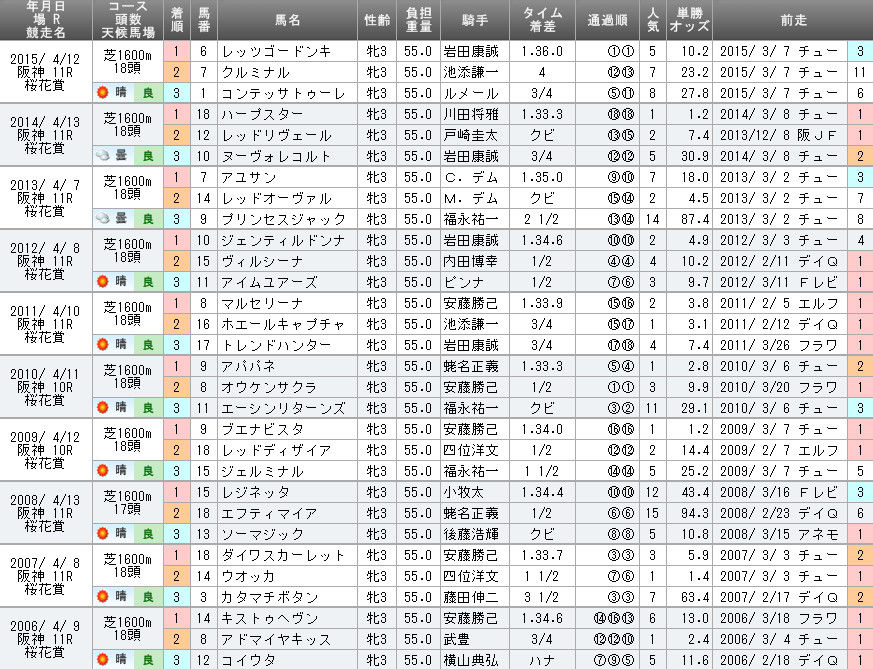
Task: Select horse name キストゥヘヴン
Action: click(x=269, y=618)
